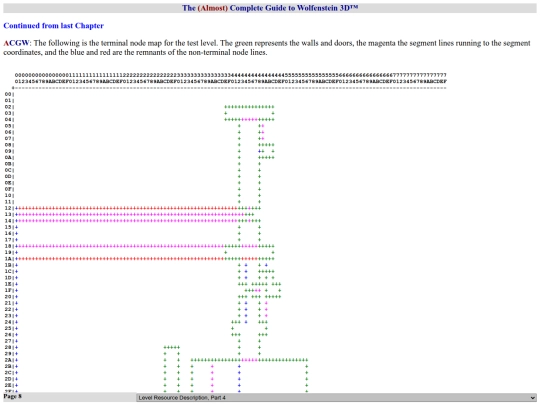Select row label "2A" of the map
Screen dimensions: 540x405
pyautogui.click(x=8, y=360)
